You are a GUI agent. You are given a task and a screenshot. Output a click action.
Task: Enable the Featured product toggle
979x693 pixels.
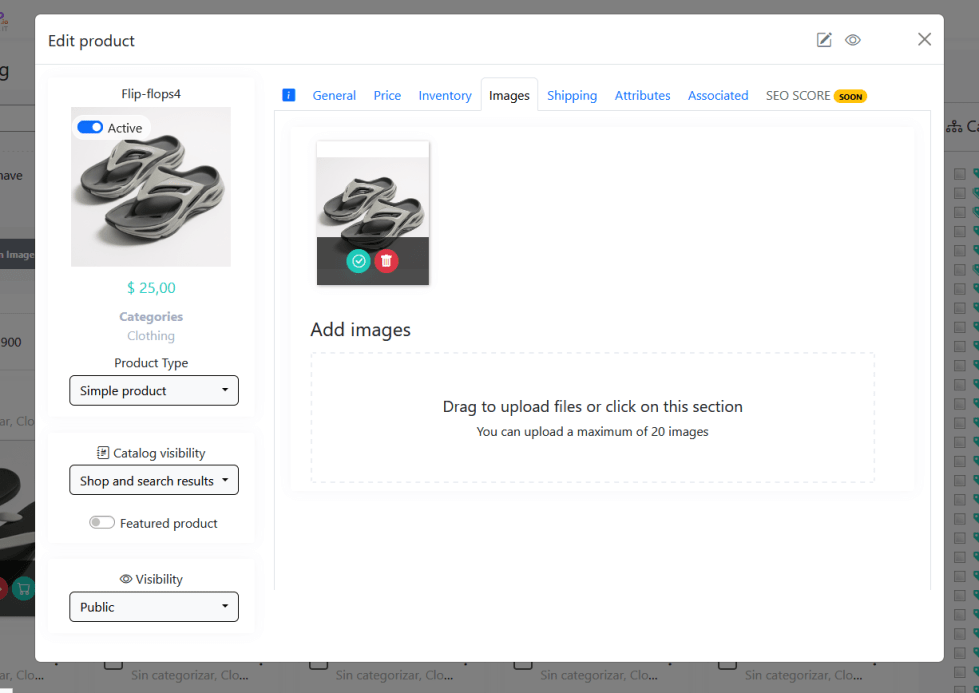[102, 523]
